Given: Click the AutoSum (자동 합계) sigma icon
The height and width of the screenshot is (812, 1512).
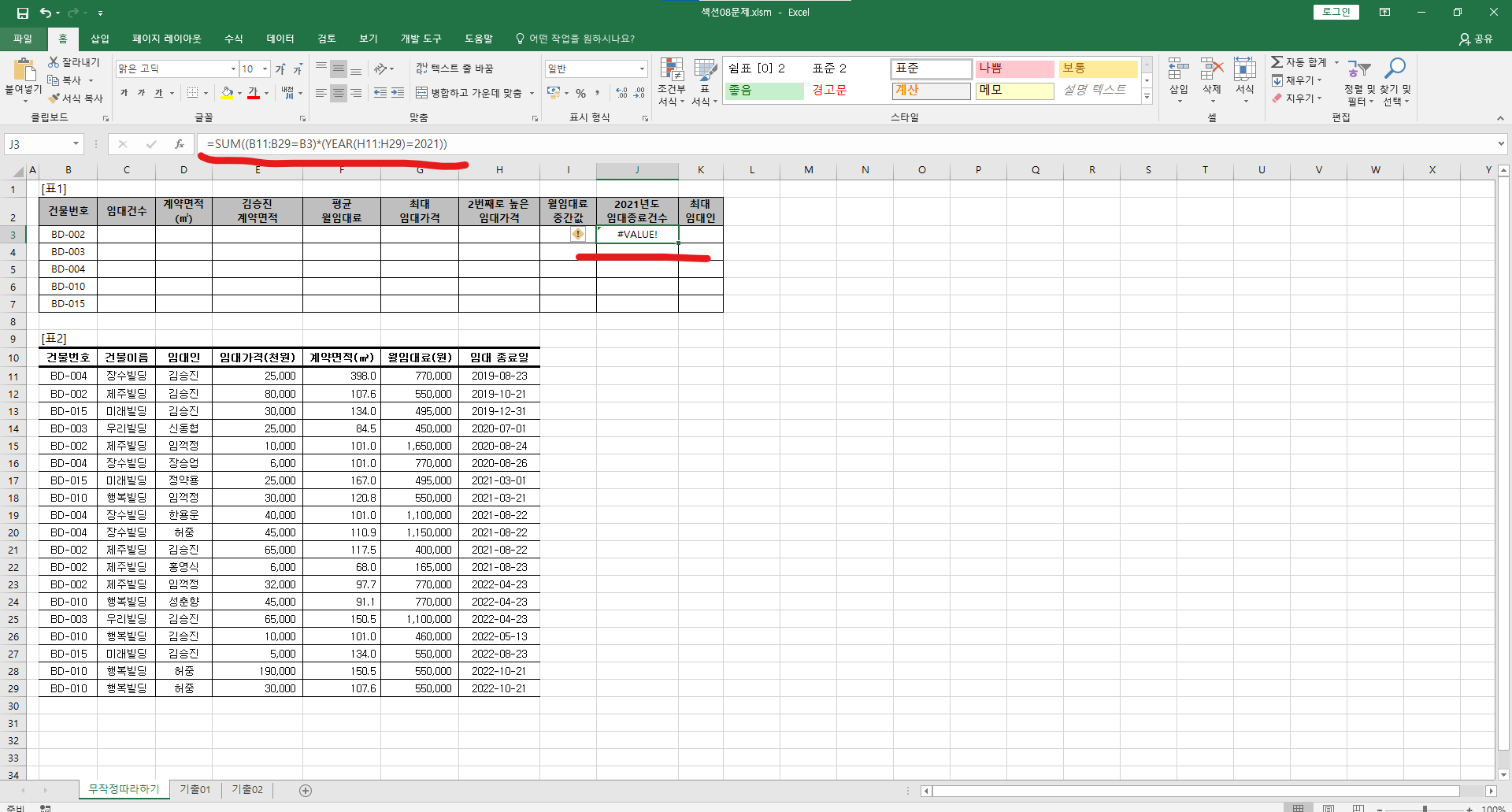Looking at the screenshot, I should coord(1277,62).
